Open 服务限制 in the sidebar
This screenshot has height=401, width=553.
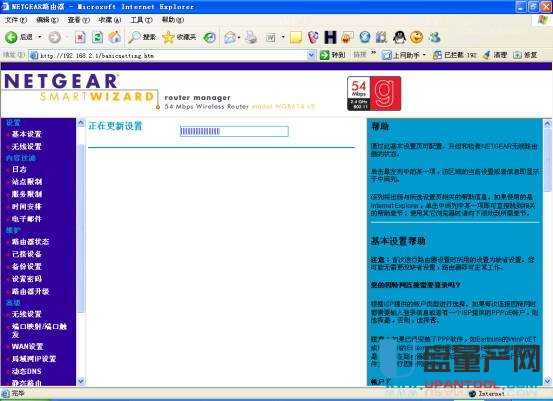click(27, 194)
